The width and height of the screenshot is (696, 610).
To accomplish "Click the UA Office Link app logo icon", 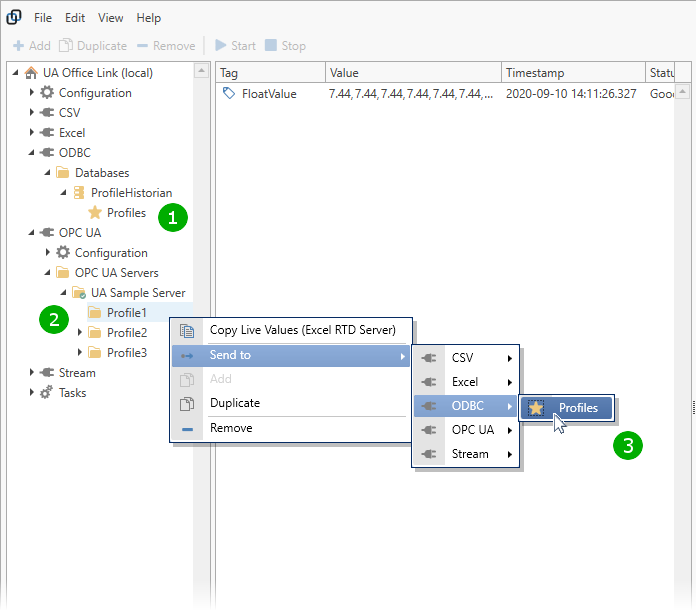I will pyautogui.click(x=14, y=17).
